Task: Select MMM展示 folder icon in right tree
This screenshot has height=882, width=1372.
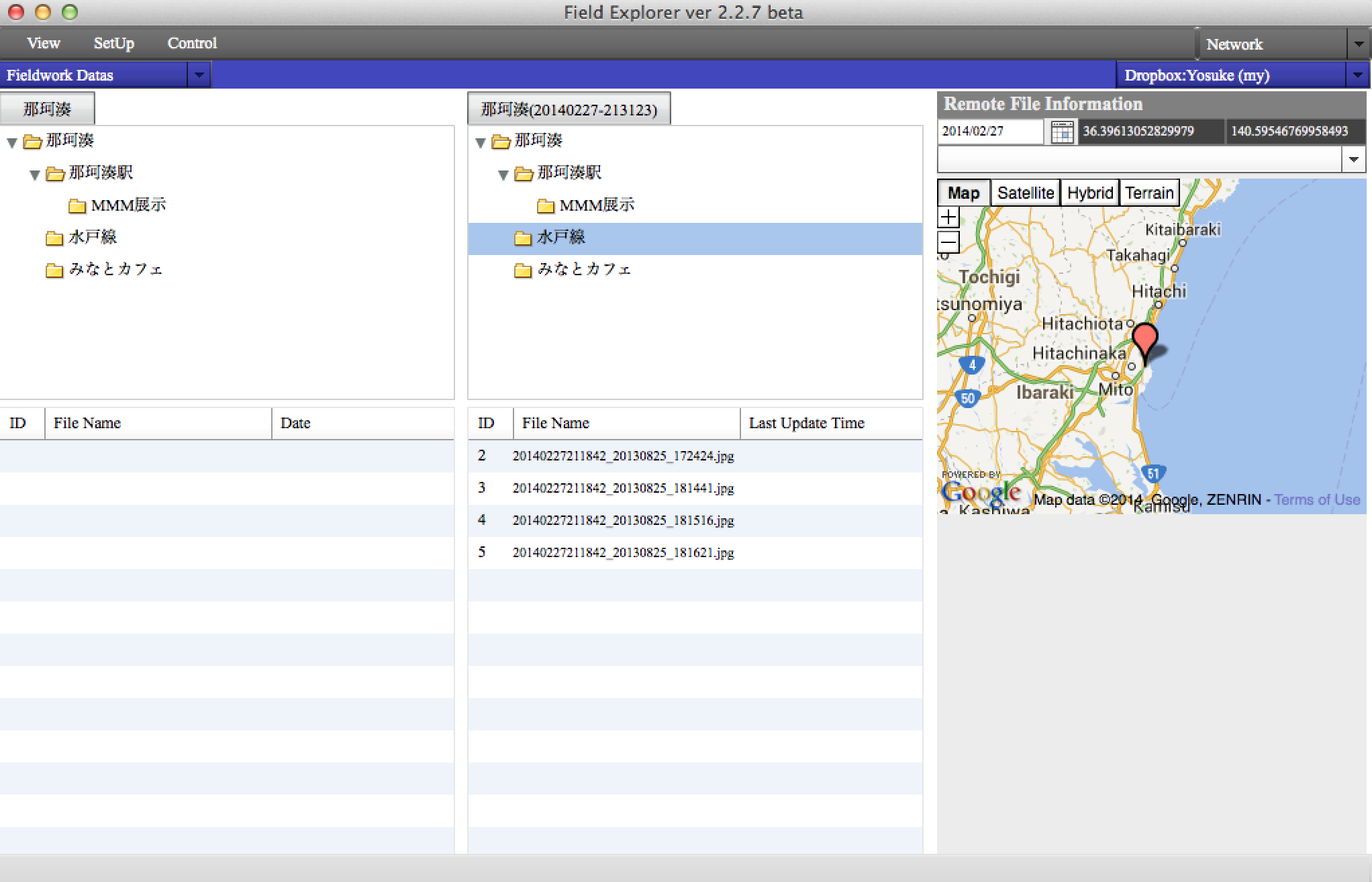Action: pyautogui.click(x=546, y=205)
